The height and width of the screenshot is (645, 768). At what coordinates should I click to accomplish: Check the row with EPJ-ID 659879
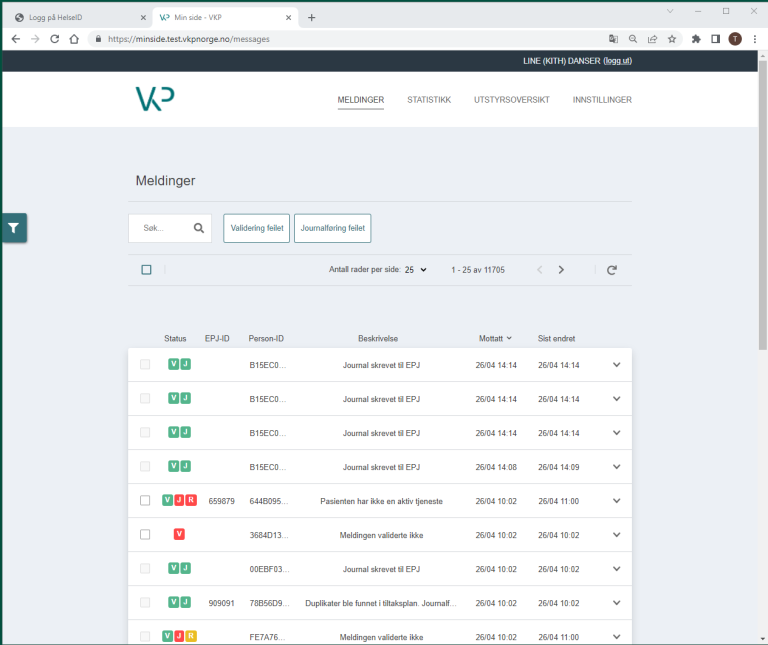(145, 501)
